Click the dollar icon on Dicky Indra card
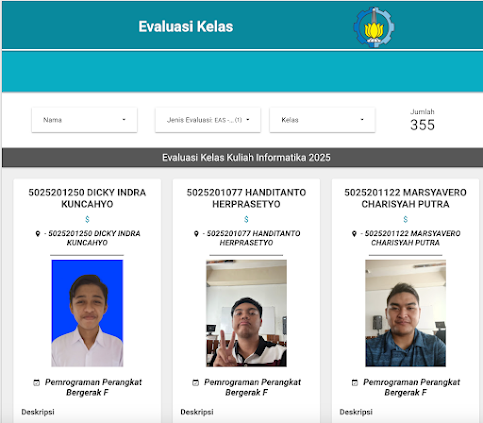Image resolution: width=483 pixels, height=423 pixels. click(87, 219)
